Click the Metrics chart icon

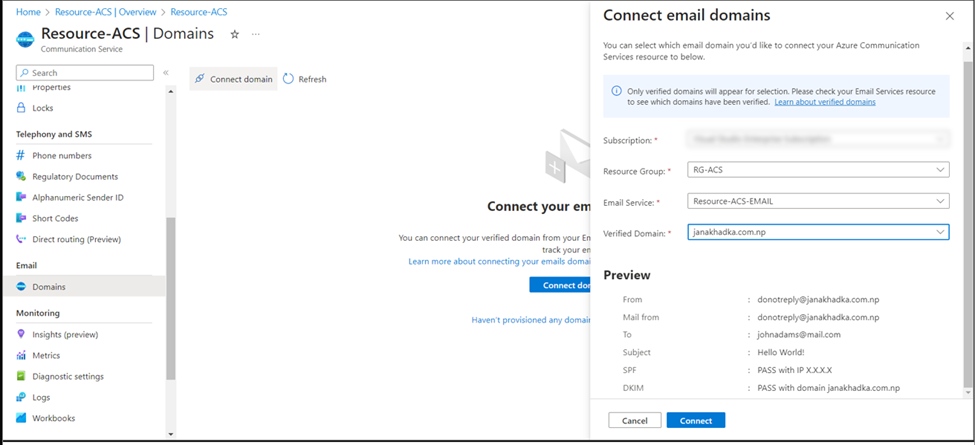pyautogui.click(x=21, y=356)
